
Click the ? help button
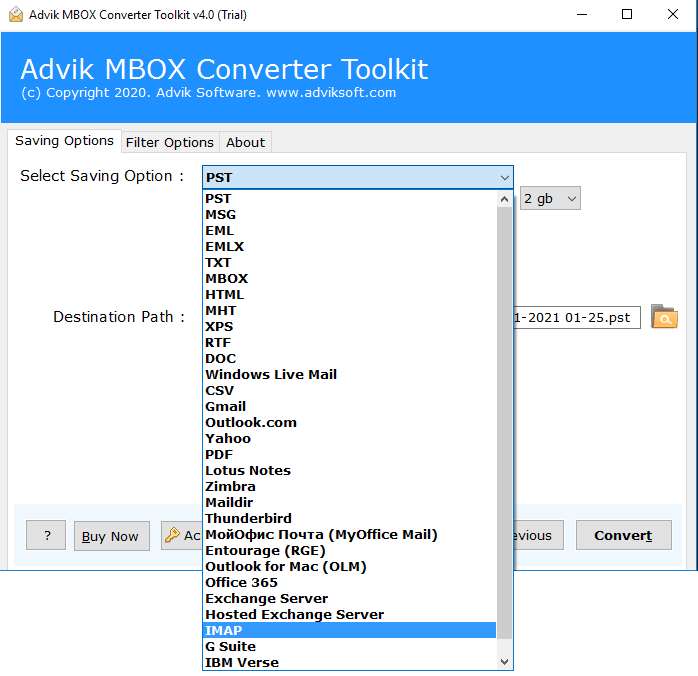pos(46,535)
